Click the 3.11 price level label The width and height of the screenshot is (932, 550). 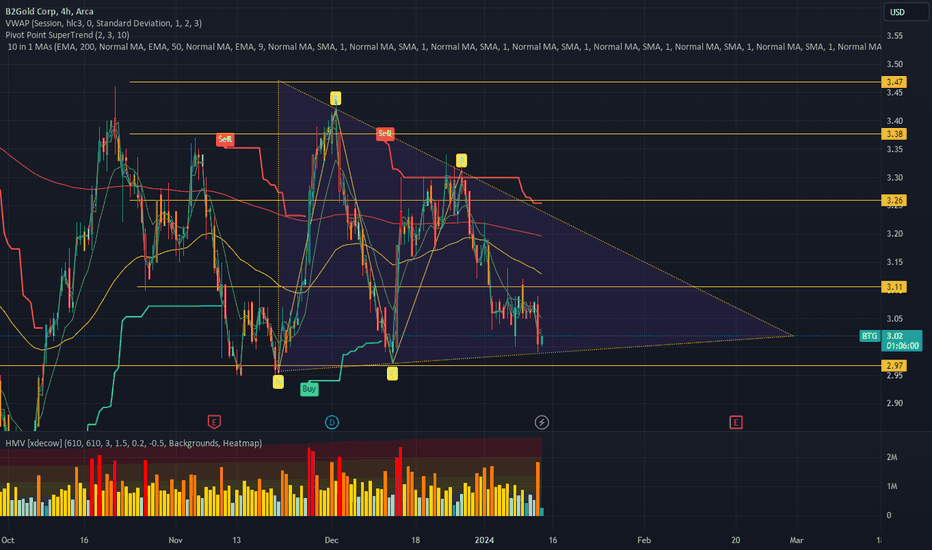point(894,287)
